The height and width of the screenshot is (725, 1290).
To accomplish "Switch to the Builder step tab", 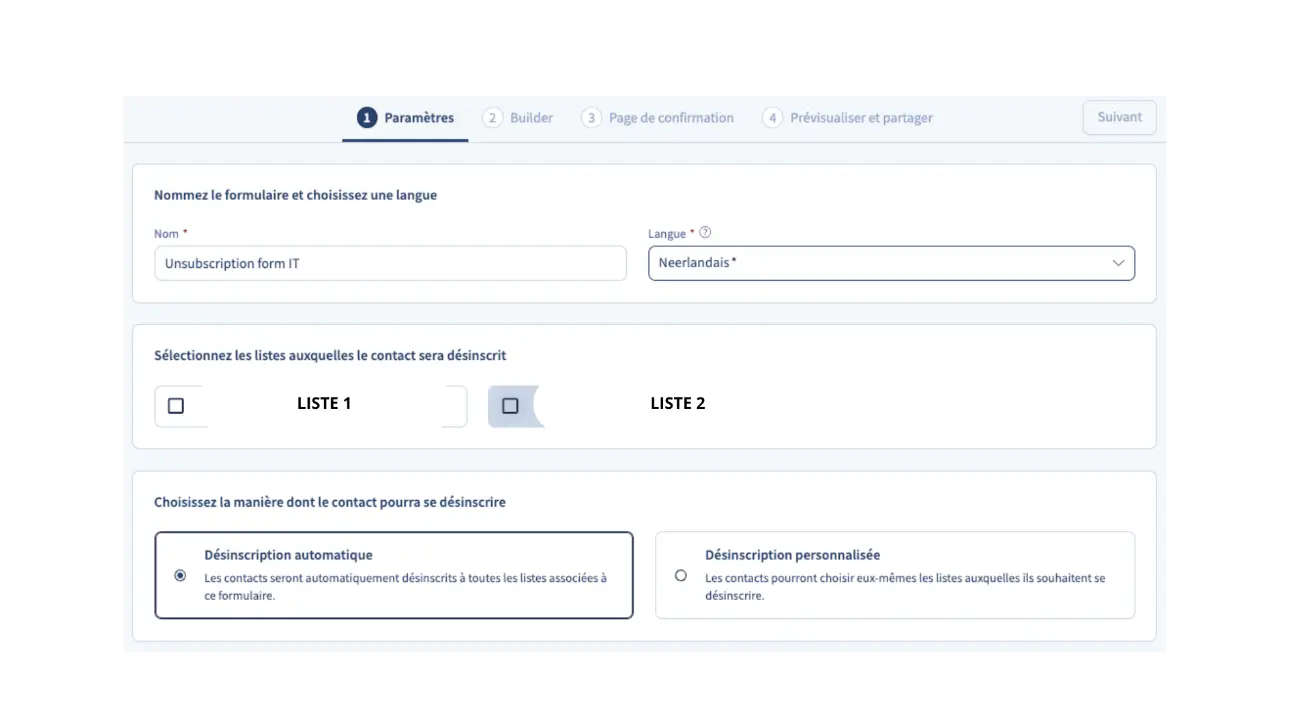I will pyautogui.click(x=531, y=118).
